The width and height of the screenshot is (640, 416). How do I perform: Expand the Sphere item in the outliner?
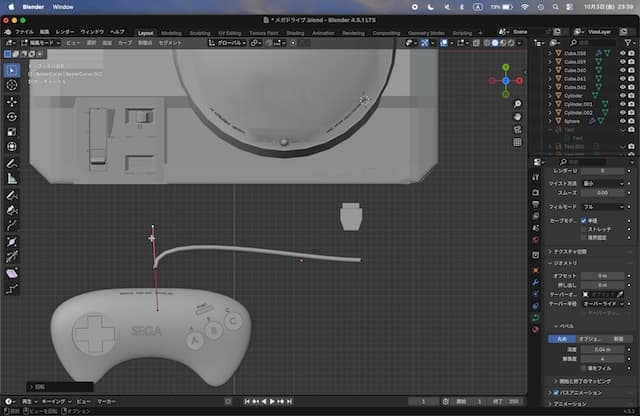coord(551,121)
